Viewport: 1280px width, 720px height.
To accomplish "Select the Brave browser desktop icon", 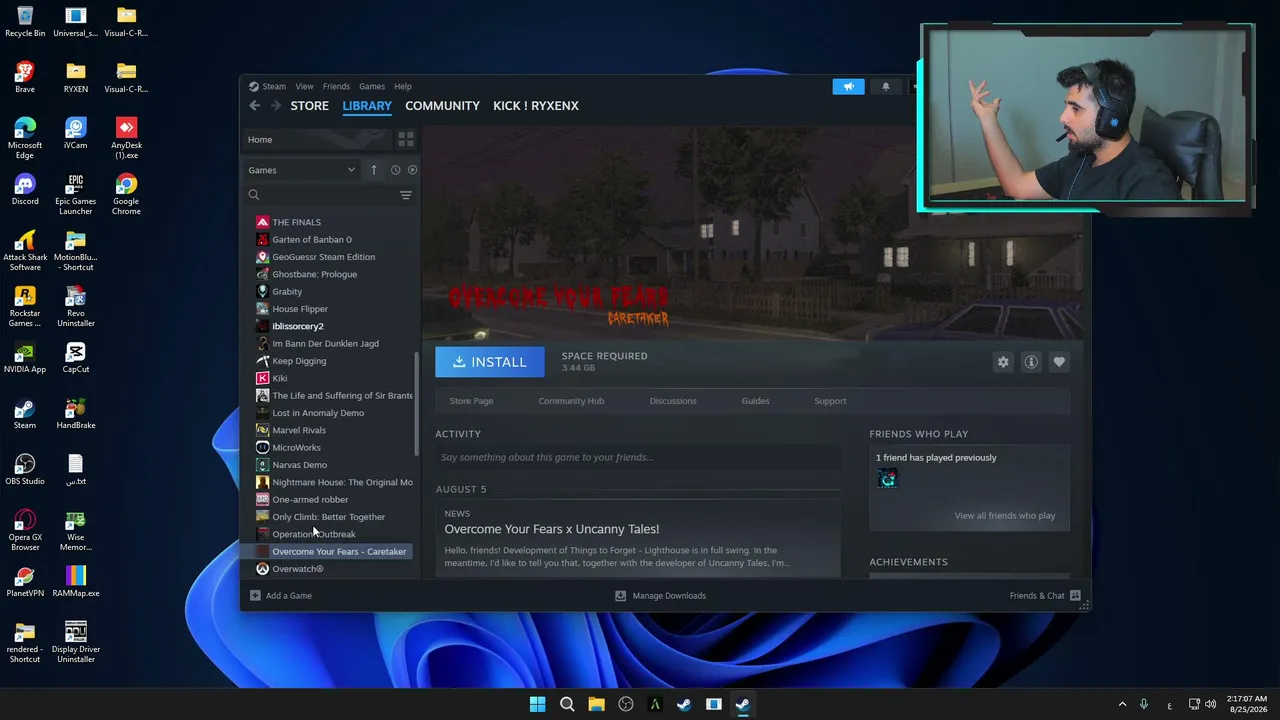I will click(25, 77).
